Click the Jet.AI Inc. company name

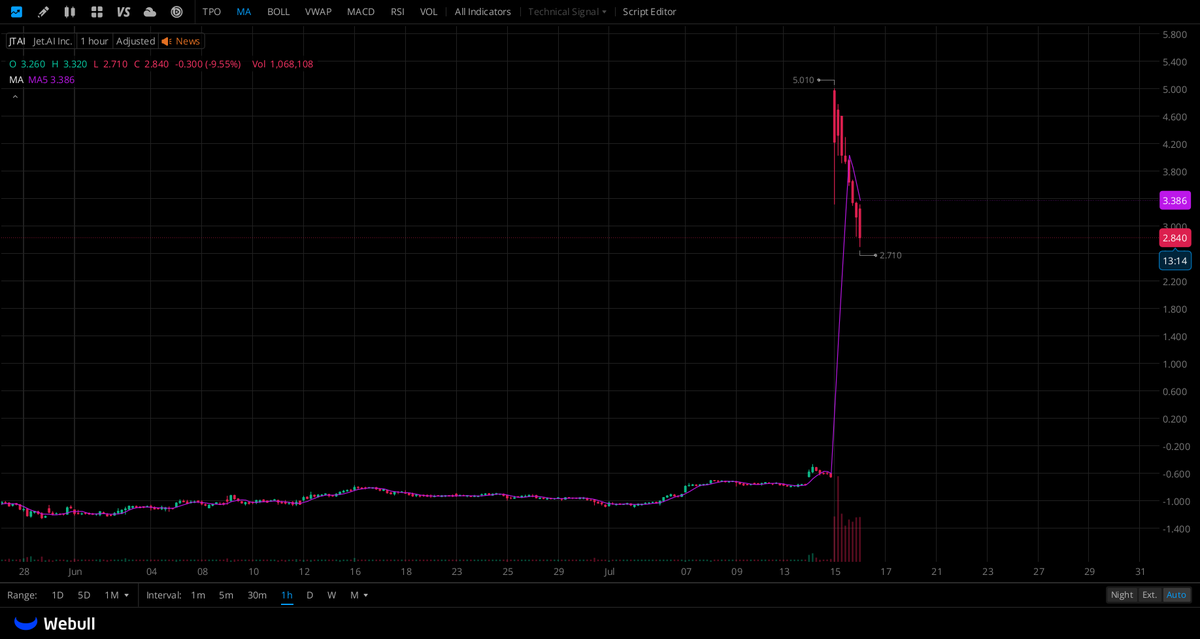(x=52, y=41)
